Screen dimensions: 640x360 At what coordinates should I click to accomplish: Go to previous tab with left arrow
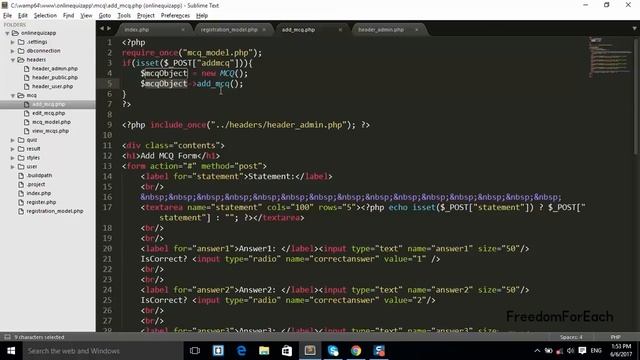tap(102, 29)
